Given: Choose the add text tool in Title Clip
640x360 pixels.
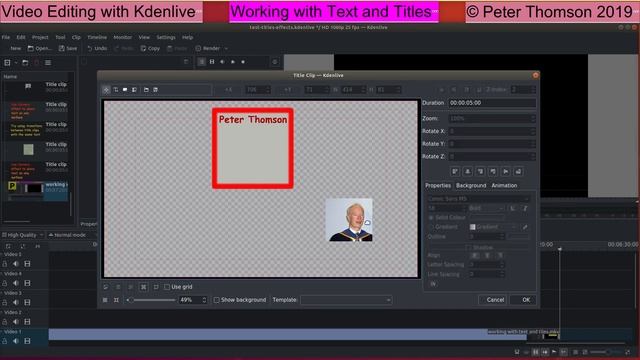Looking at the screenshot, I should 116,90.
